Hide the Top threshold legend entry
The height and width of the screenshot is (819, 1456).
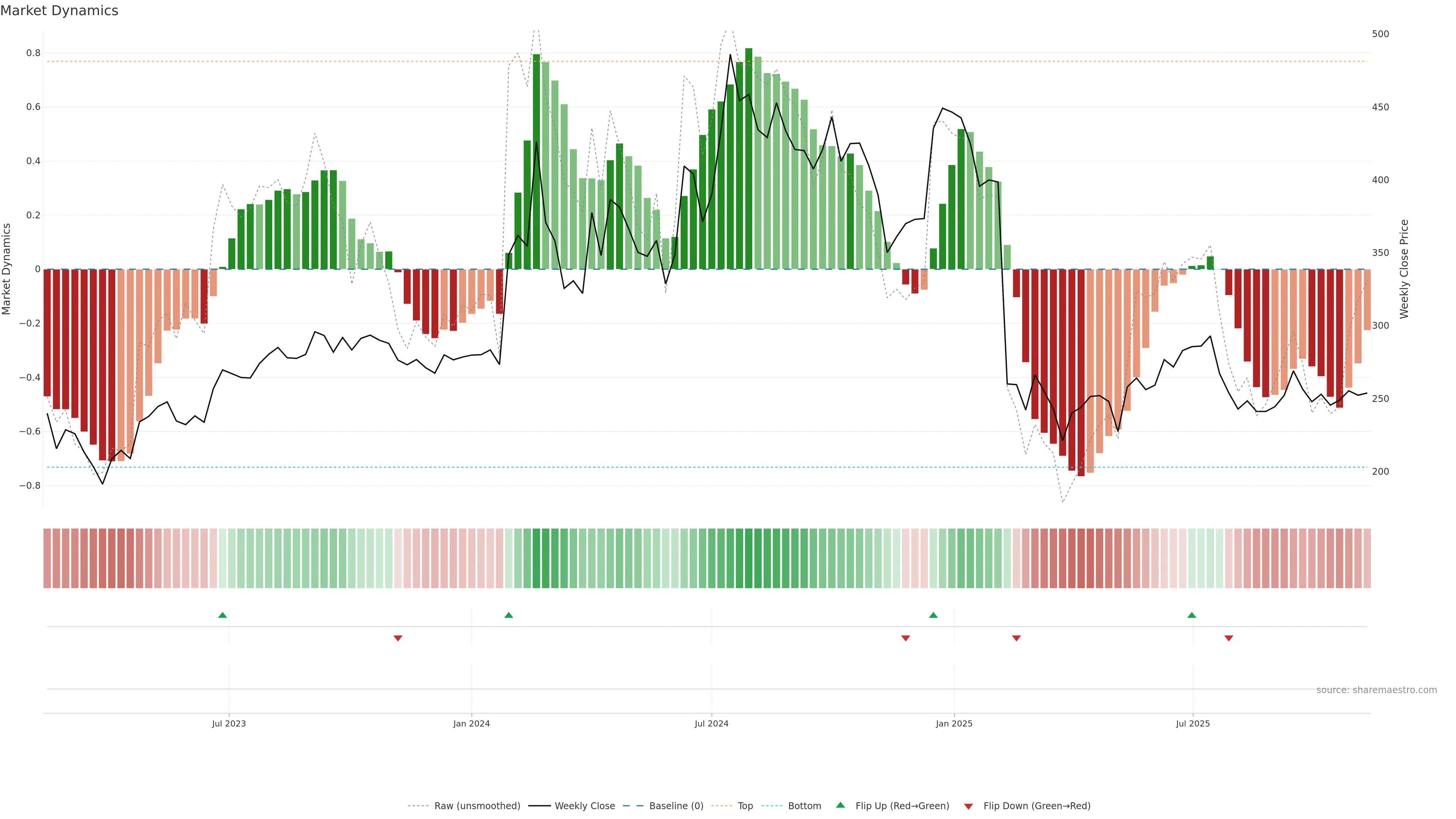click(745, 806)
